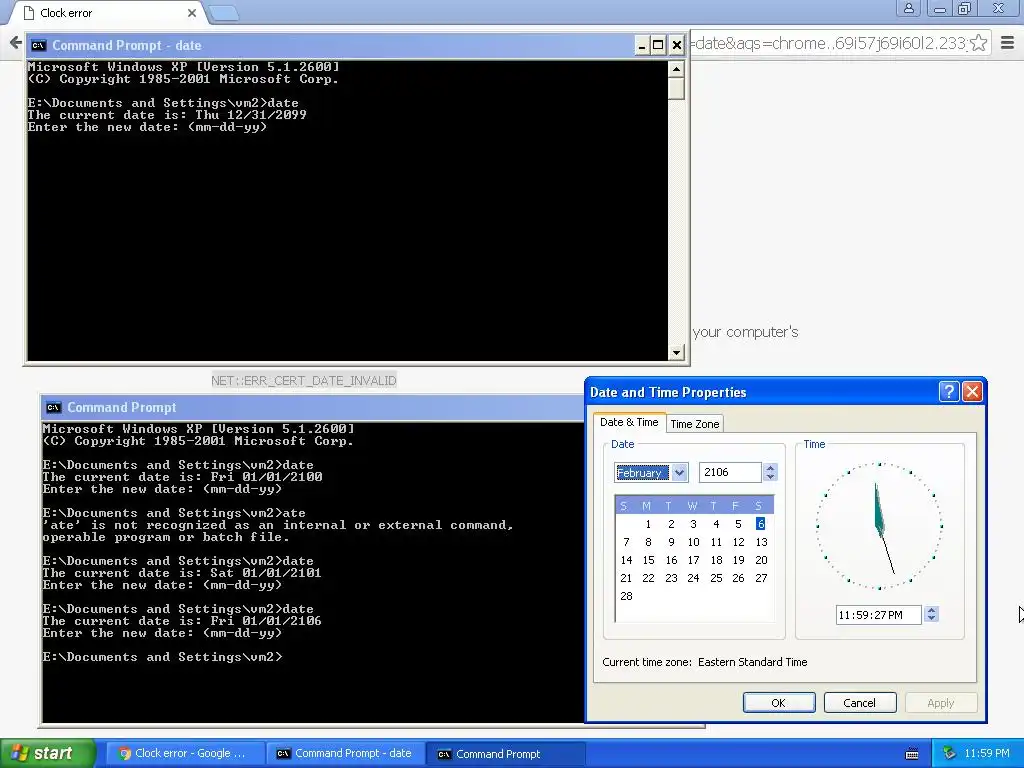Close the Clock error browser tab

[x=191, y=13]
